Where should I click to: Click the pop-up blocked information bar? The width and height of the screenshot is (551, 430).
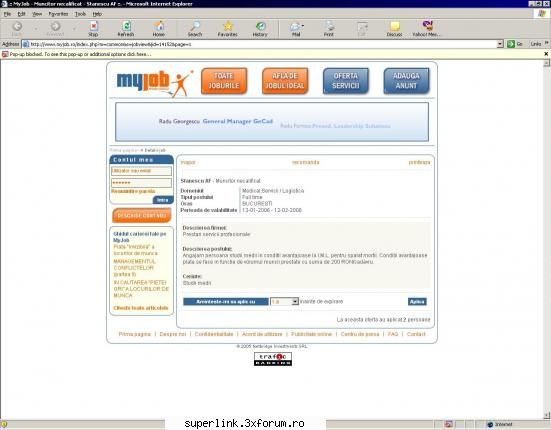pyautogui.click(x=273, y=54)
